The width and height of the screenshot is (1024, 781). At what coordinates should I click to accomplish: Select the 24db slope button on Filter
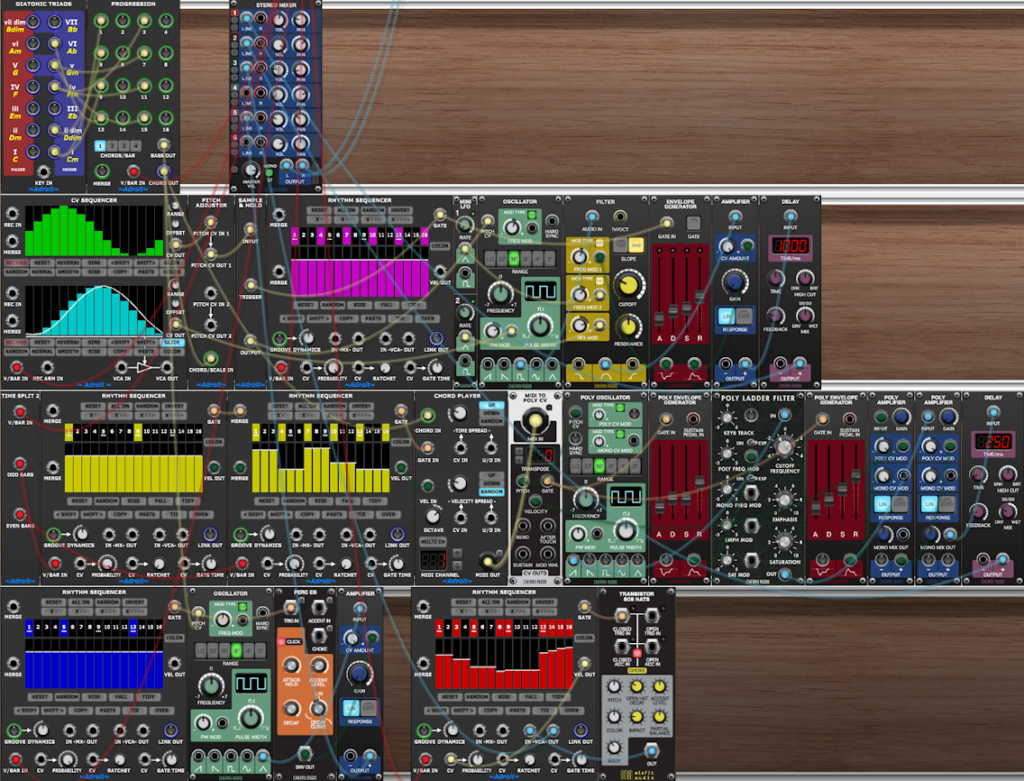click(x=636, y=246)
